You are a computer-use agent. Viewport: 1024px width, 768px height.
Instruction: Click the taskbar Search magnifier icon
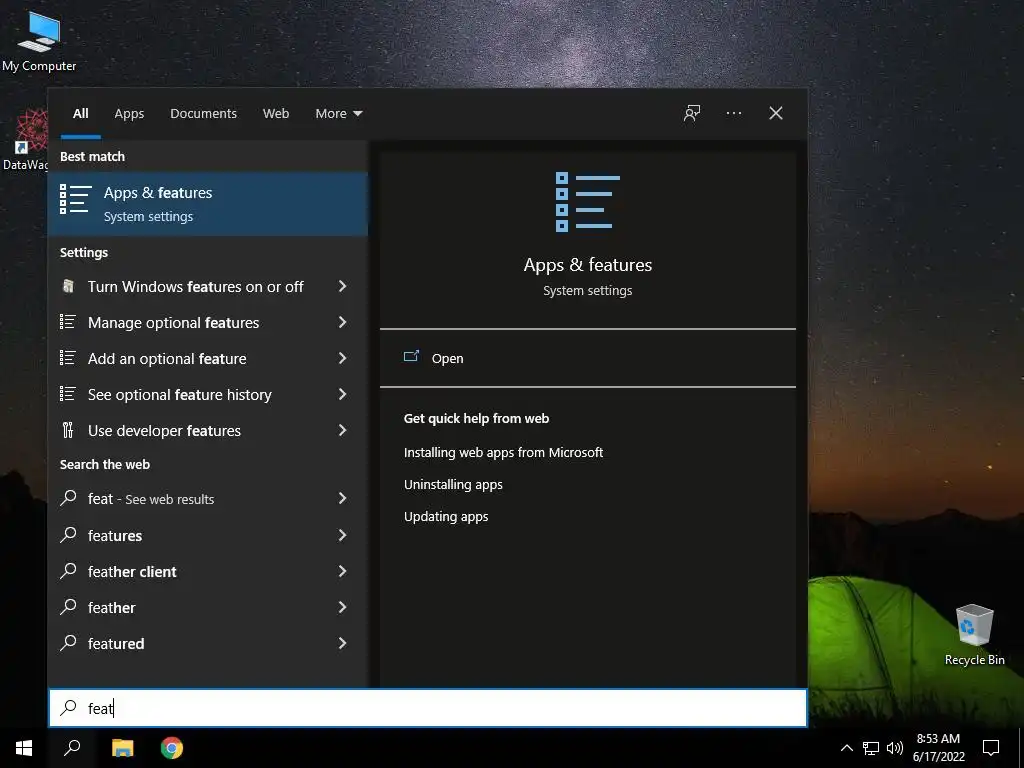pos(72,748)
